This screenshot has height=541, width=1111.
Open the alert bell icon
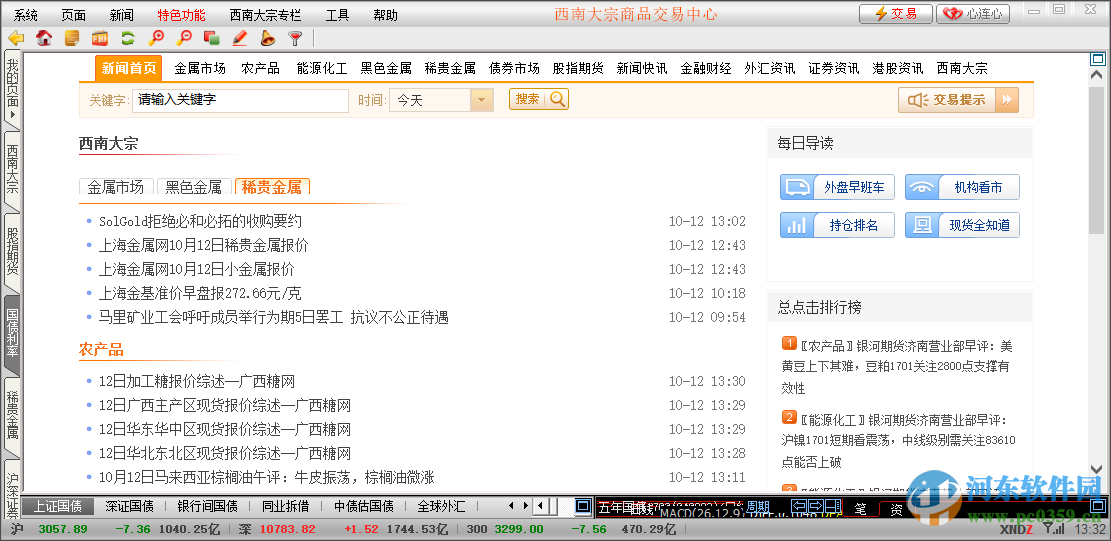click(267, 38)
